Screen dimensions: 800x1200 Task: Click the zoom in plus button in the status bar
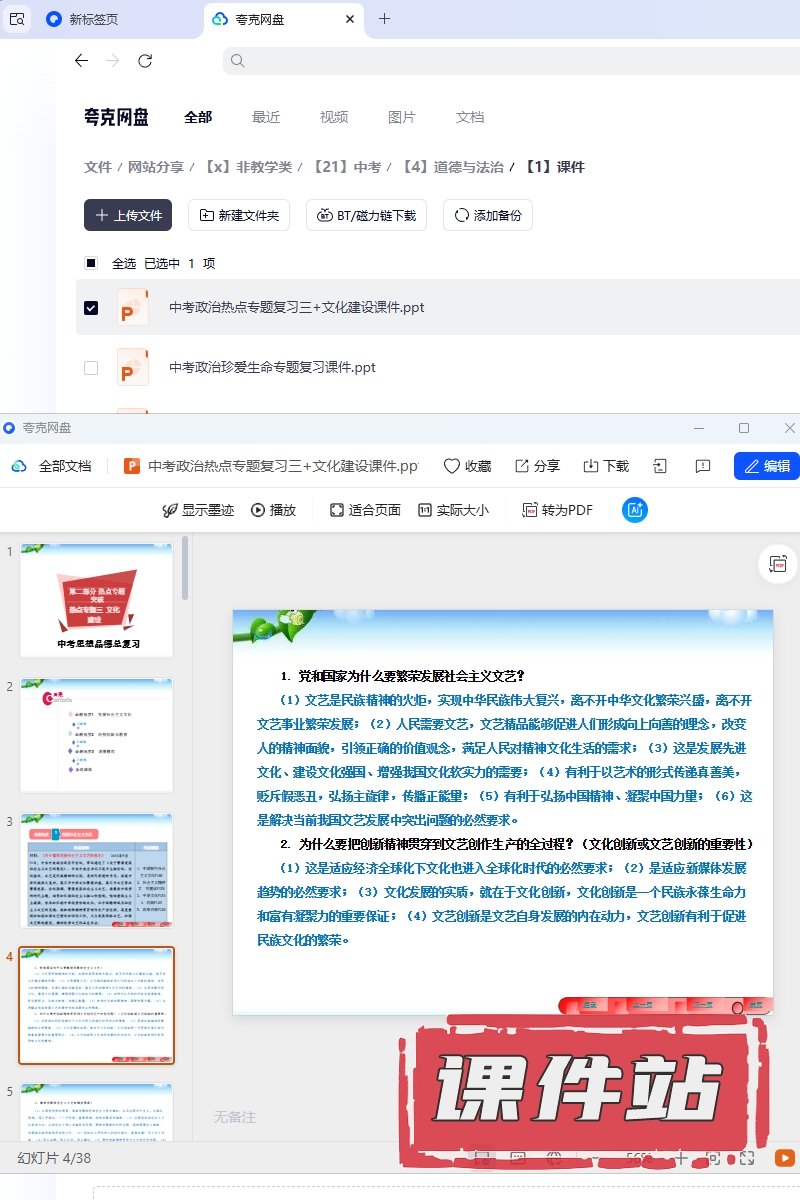click(681, 1158)
